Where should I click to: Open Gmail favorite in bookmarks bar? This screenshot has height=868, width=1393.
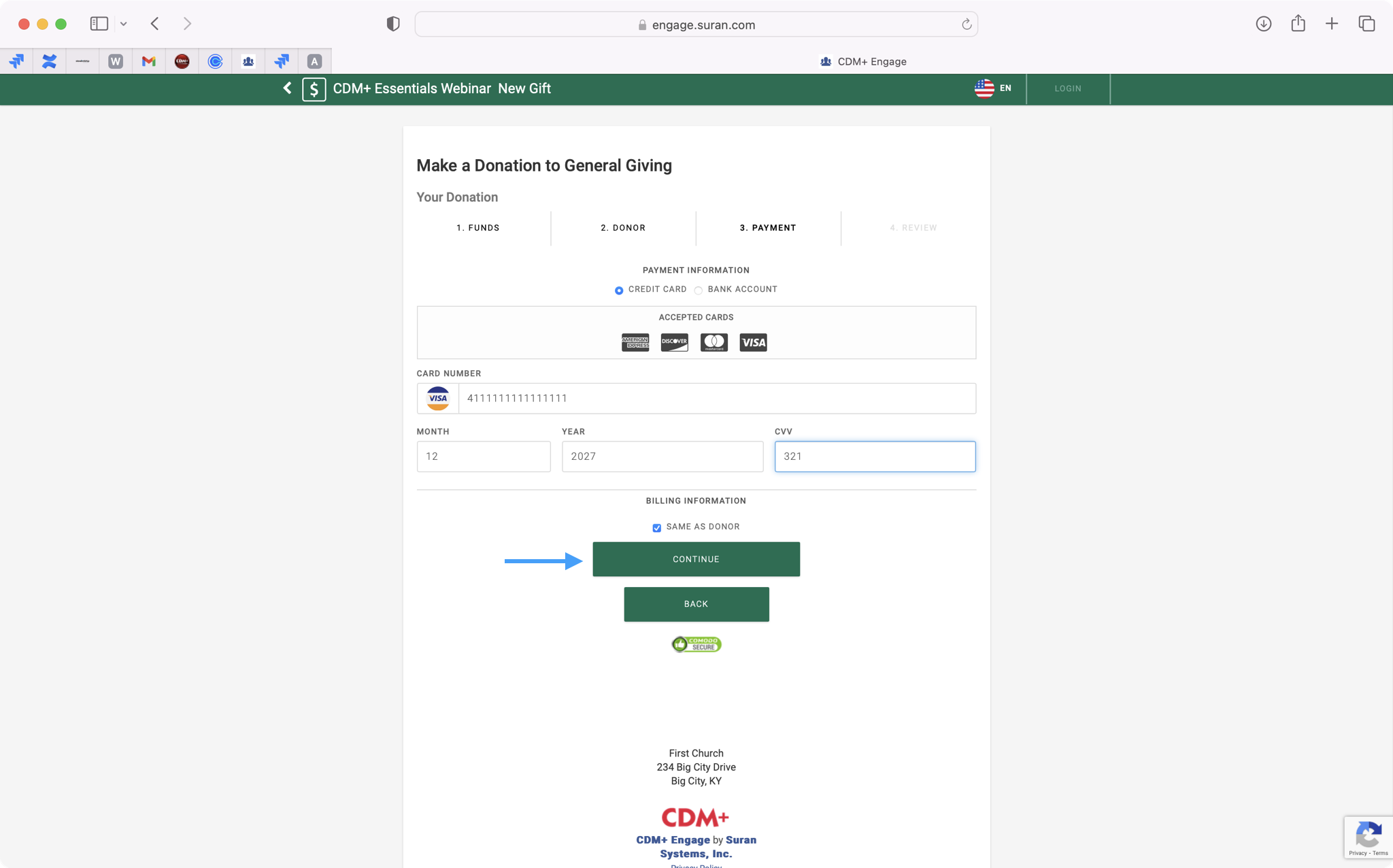pyautogui.click(x=148, y=61)
